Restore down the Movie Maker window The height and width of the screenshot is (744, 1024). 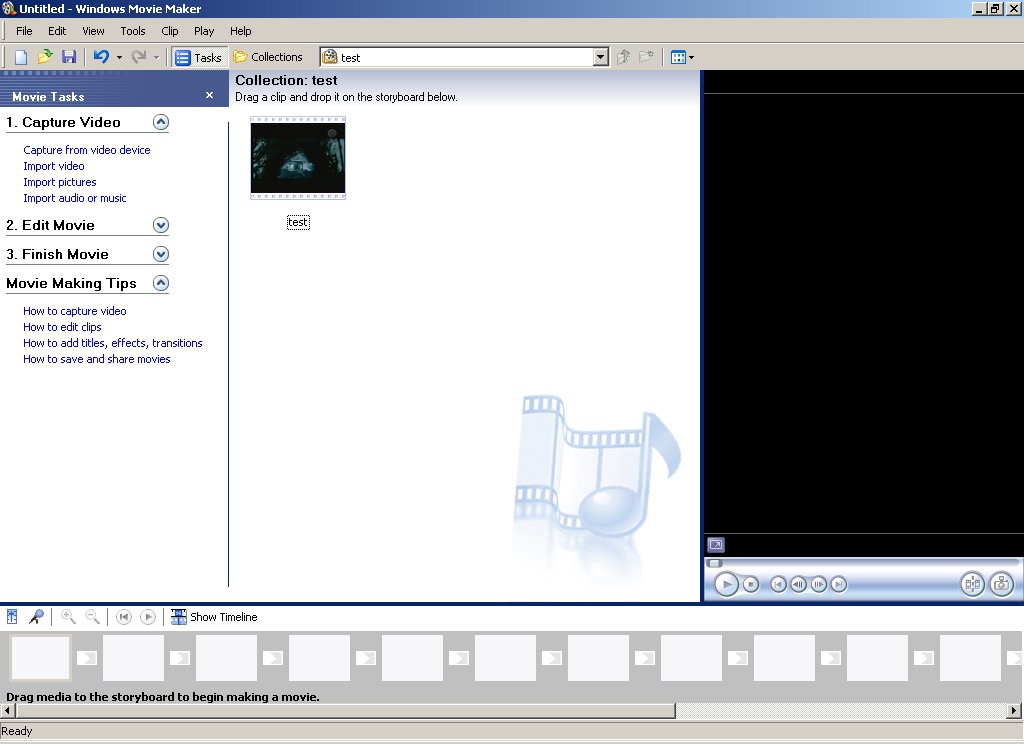[995, 8]
